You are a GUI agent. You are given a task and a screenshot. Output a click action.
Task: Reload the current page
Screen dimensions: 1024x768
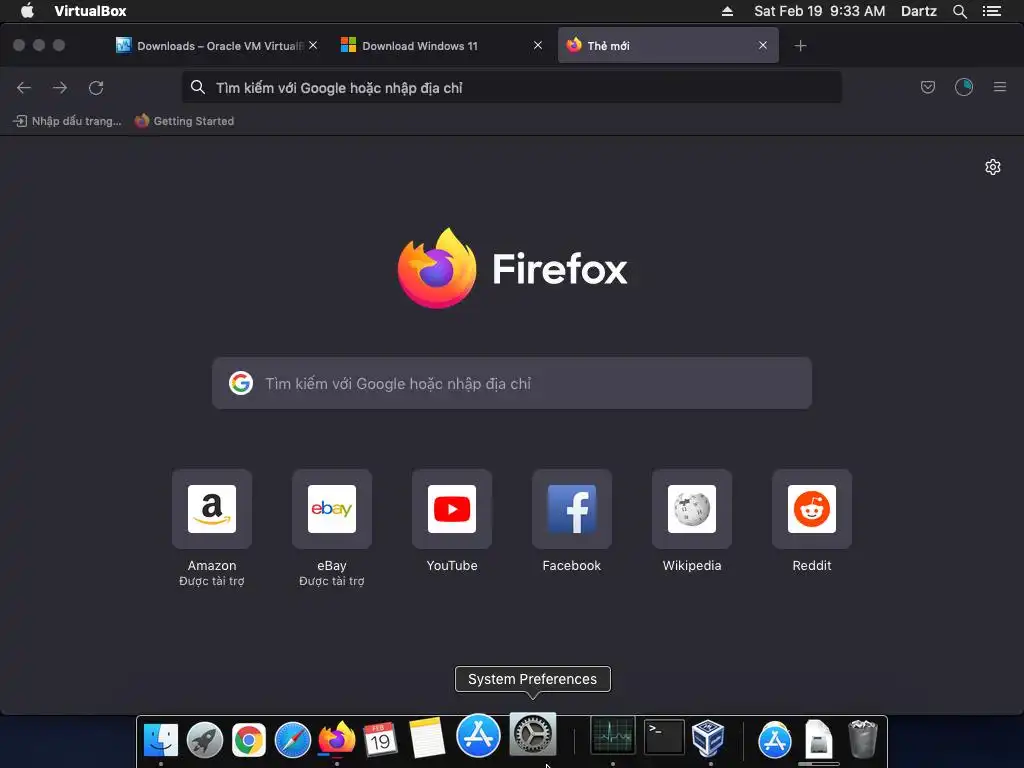coord(96,88)
